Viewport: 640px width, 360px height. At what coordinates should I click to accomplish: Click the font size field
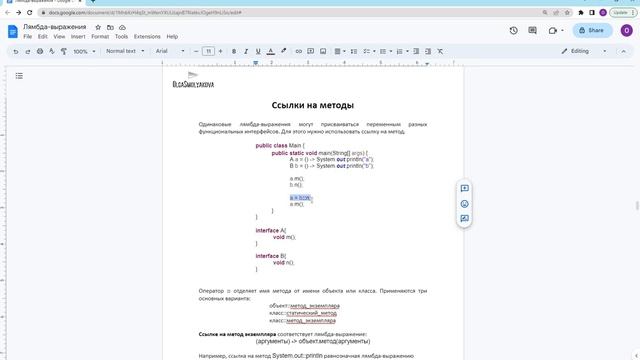click(208, 51)
